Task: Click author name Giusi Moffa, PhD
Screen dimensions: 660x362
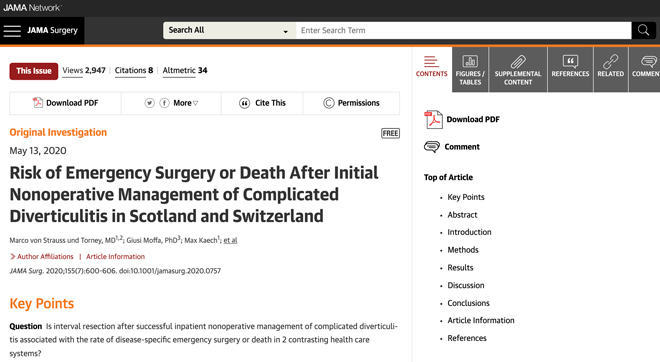Action: [153, 240]
